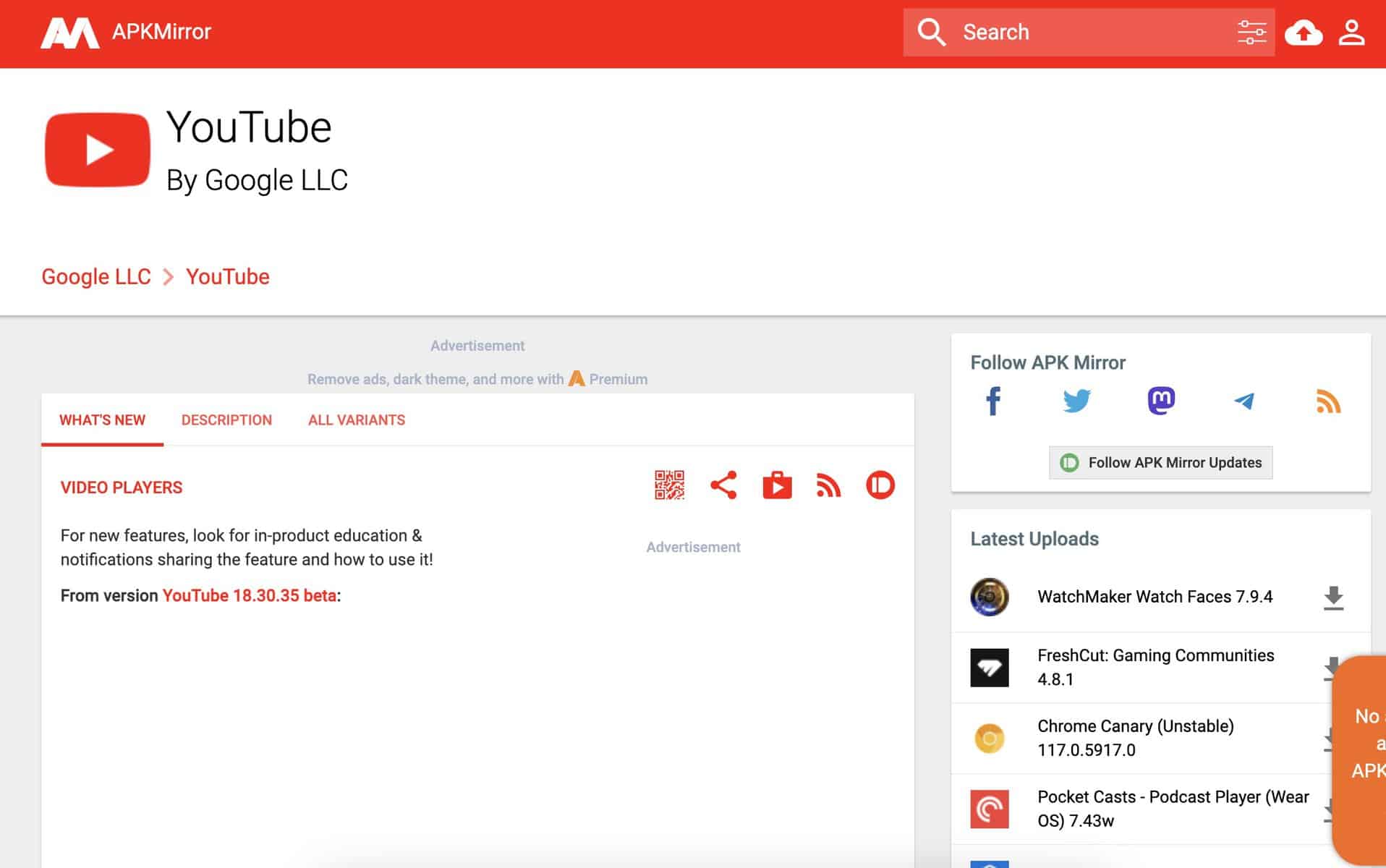Open search filter options icon
Screen dimensions: 1386x868
point(1251,33)
